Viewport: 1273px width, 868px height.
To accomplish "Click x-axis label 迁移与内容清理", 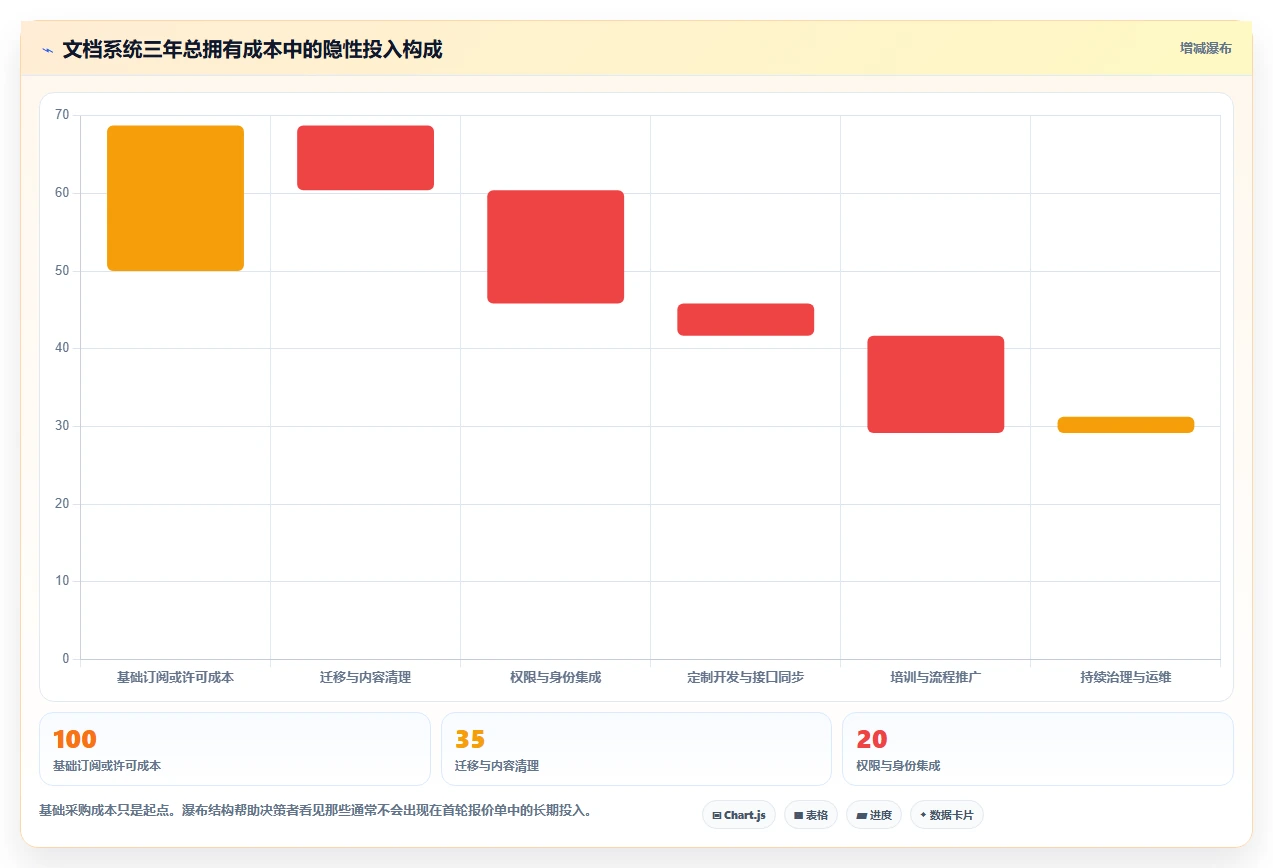I will 365,677.
